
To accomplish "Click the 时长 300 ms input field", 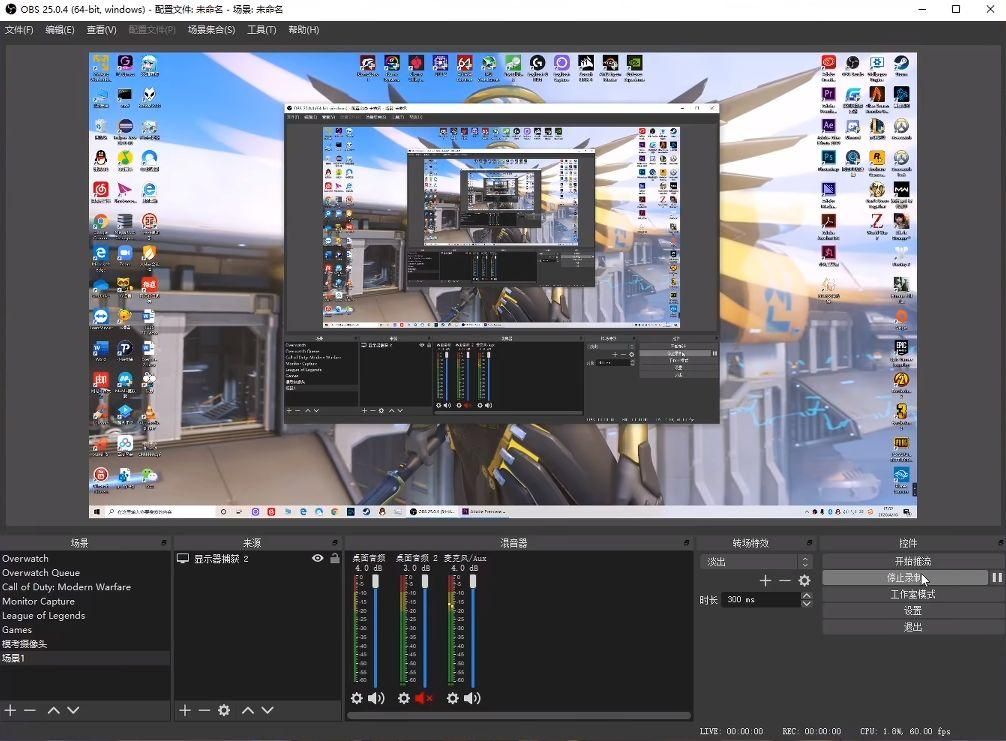I will [761, 599].
